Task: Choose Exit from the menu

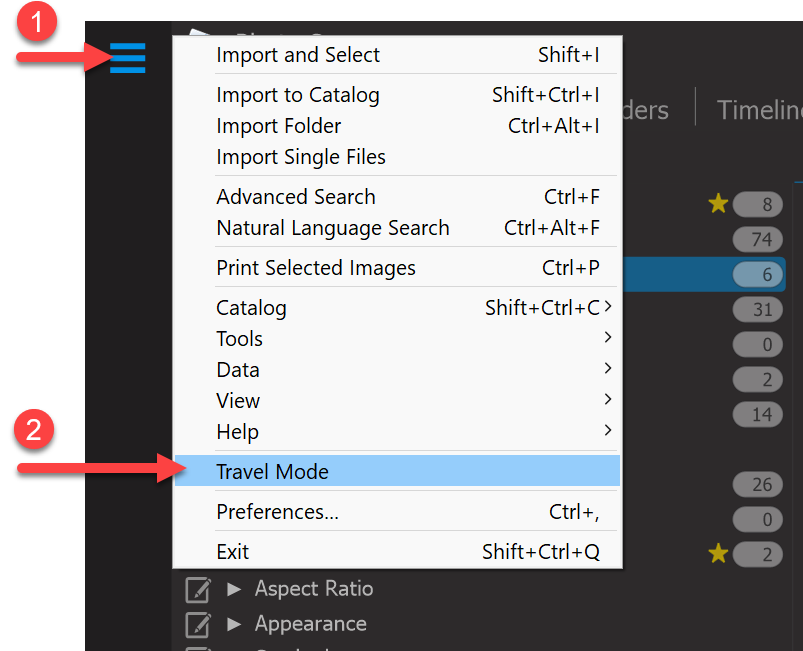Action: click(397, 552)
